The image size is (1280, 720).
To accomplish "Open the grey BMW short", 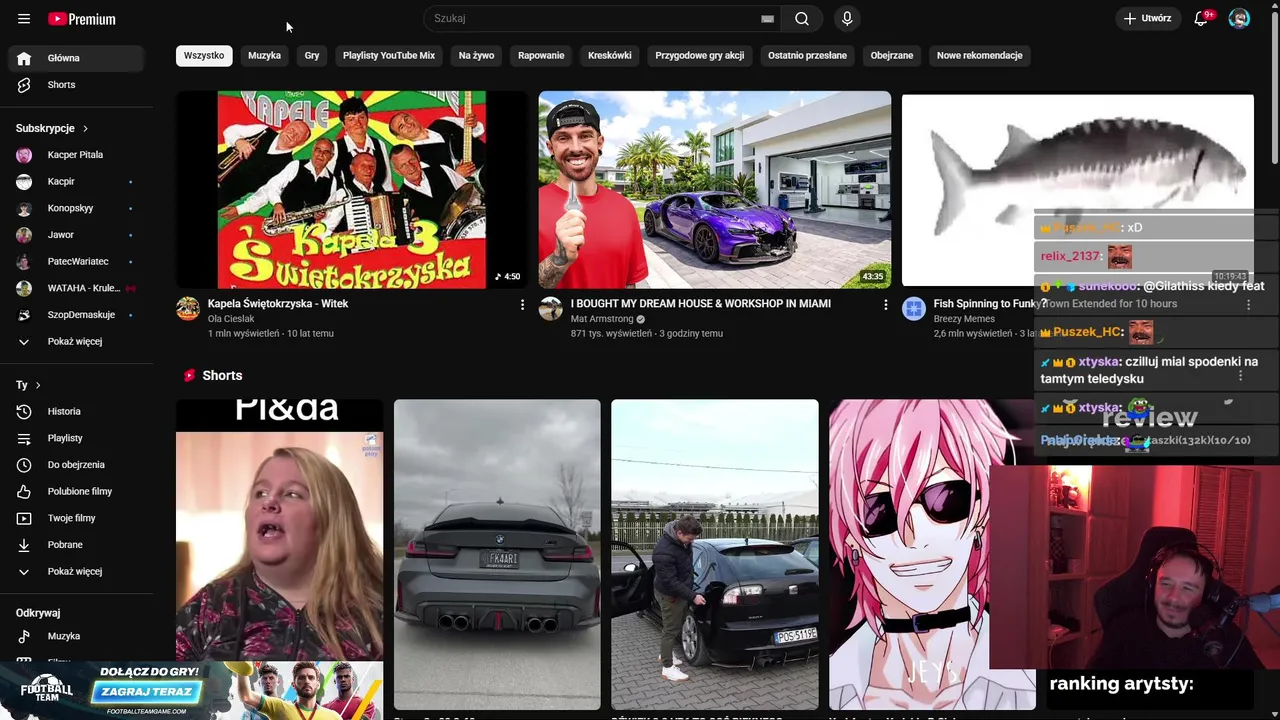I will coord(497,555).
